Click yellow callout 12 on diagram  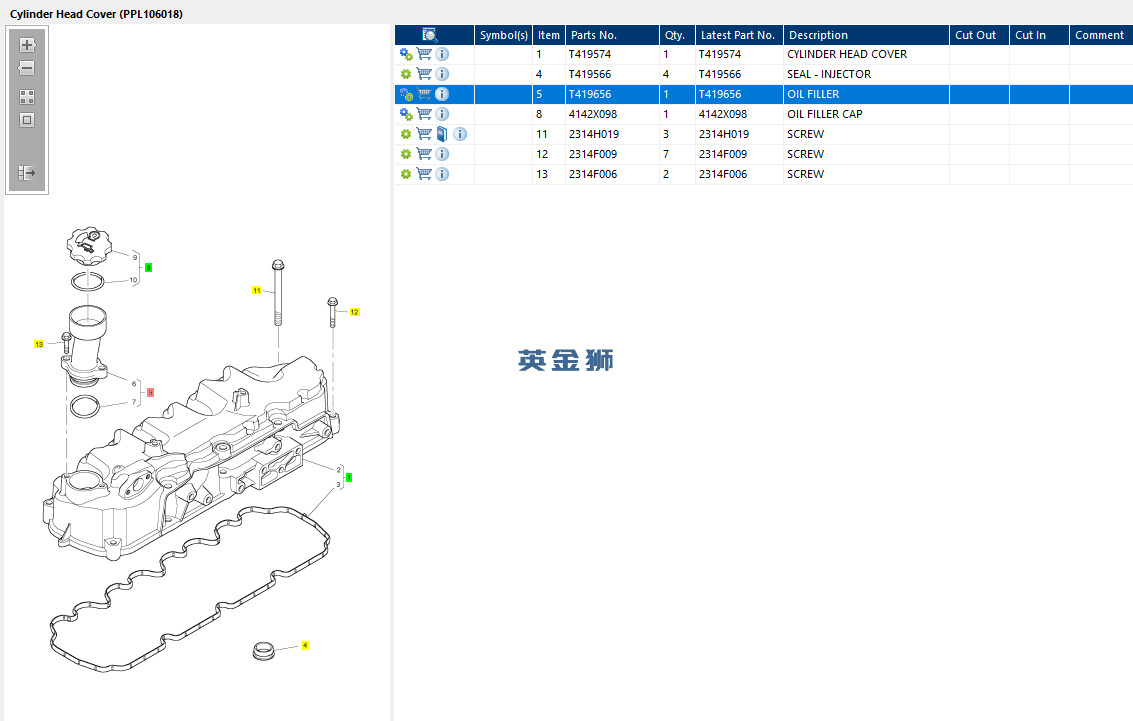pos(354,312)
